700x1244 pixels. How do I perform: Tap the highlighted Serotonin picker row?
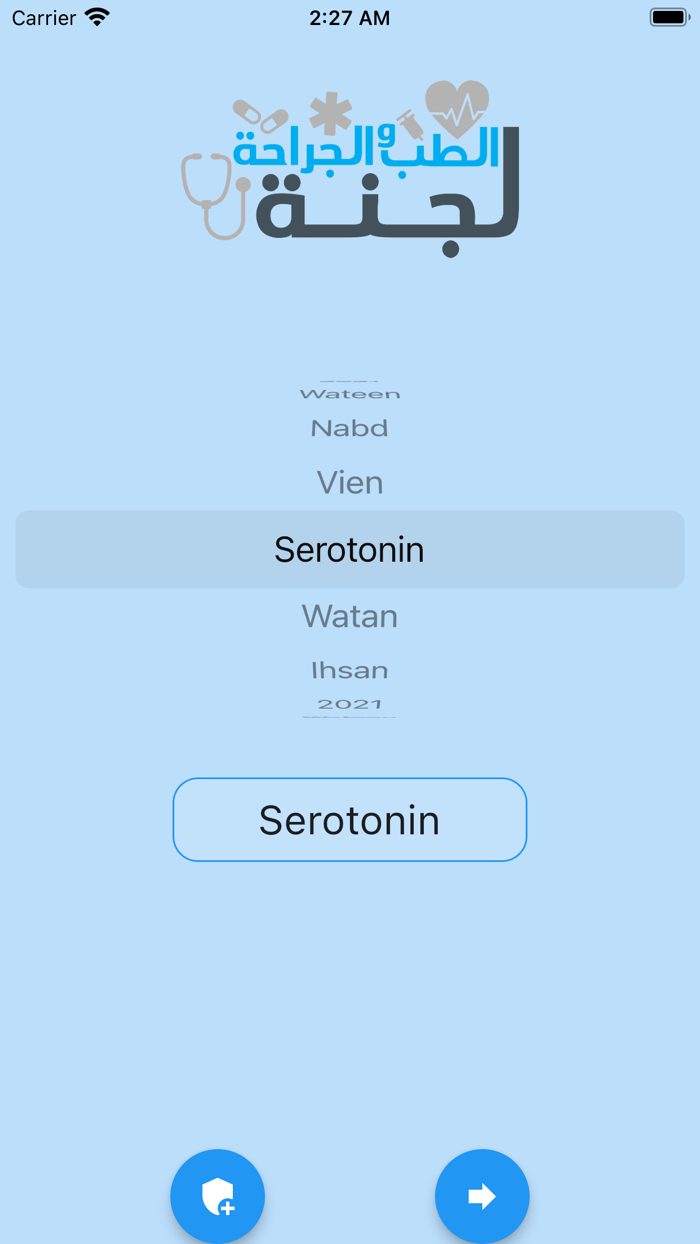coord(350,549)
